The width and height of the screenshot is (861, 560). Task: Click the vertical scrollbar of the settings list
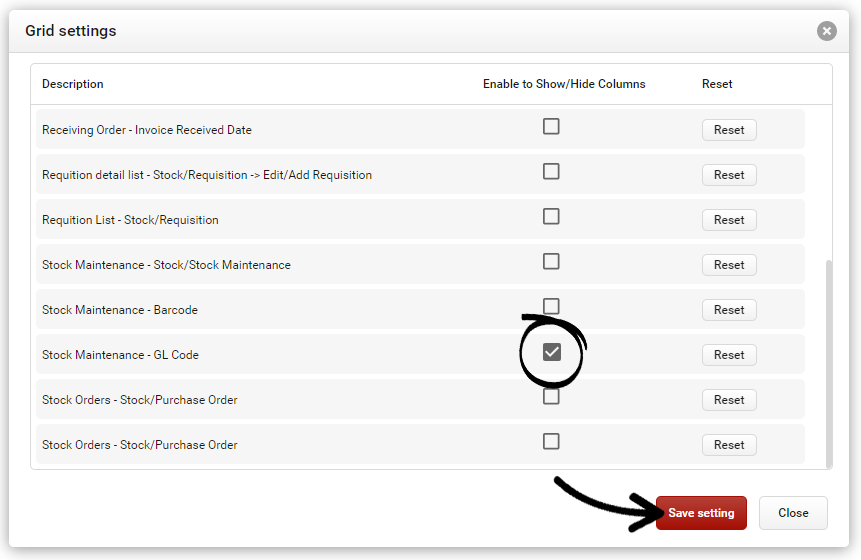[827, 360]
